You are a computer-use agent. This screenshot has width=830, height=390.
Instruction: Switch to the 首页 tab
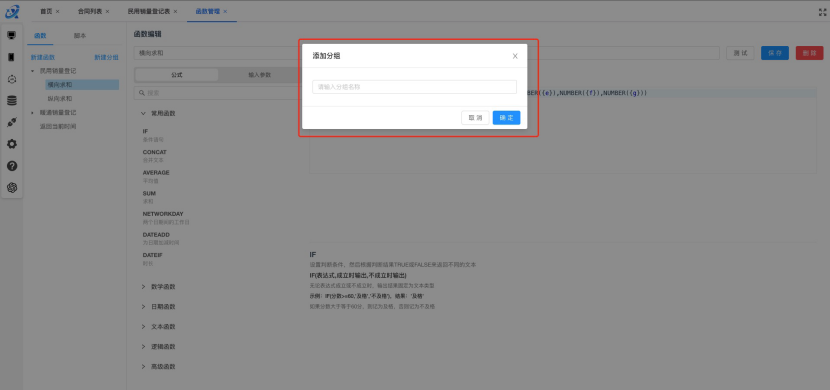pos(46,11)
